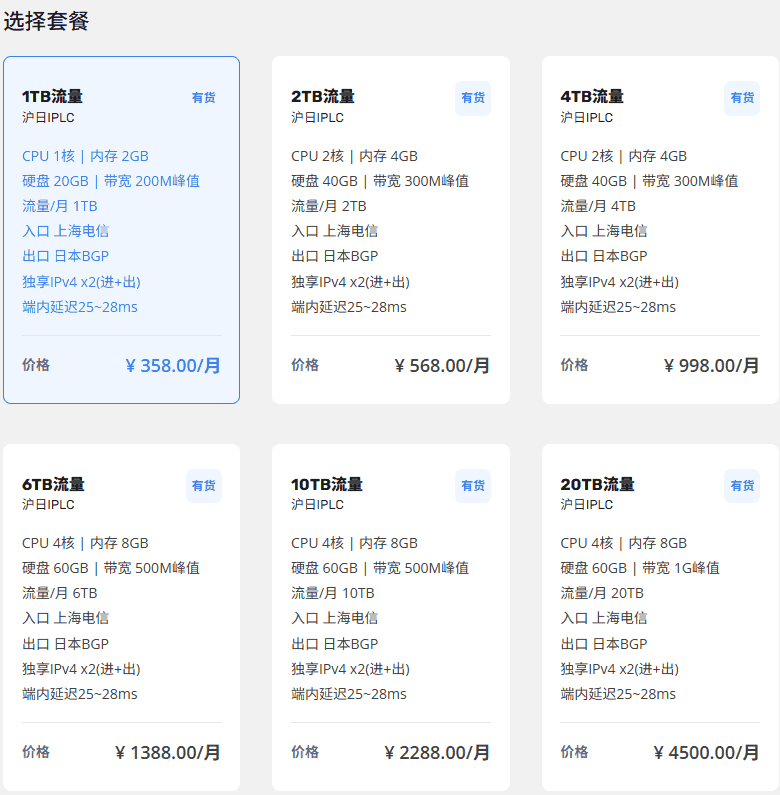This screenshot has width=780, height=795.
Task: Click the 有货 badge on 20TB流量
Action: click(x=742, y=486)
